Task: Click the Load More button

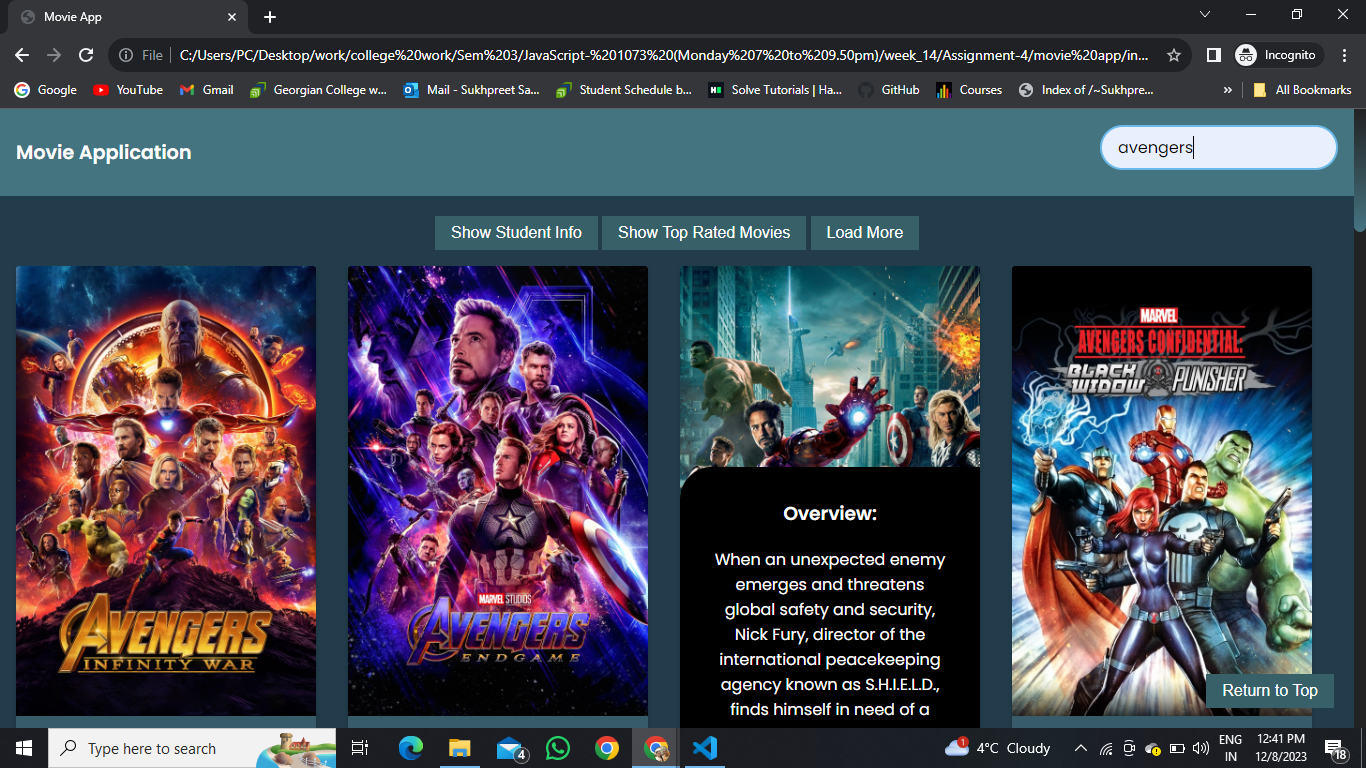Action: tap(865, 232)
